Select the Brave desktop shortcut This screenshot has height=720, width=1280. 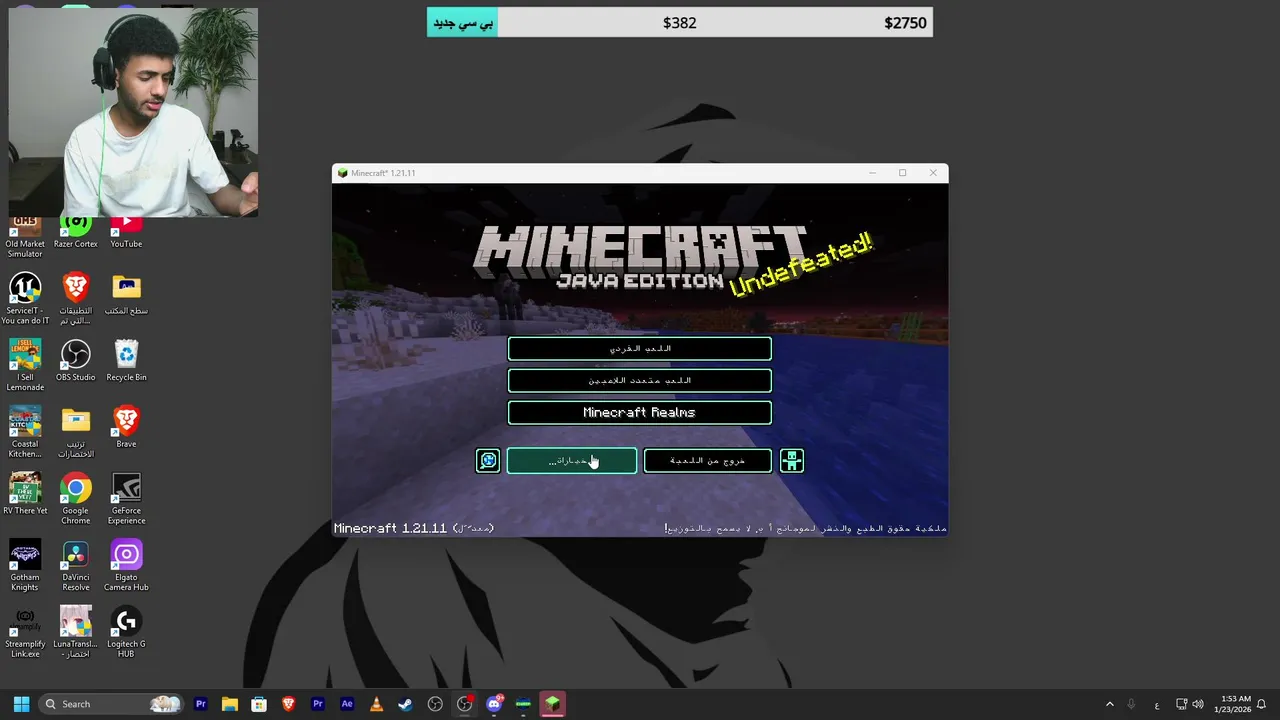(126, 427)
